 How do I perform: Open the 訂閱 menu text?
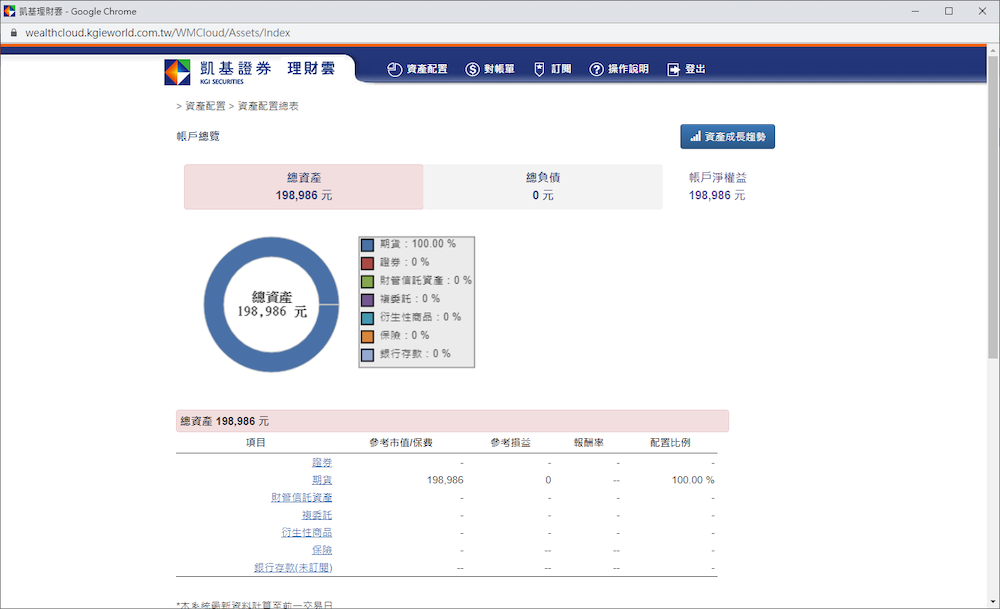(561, 69)
